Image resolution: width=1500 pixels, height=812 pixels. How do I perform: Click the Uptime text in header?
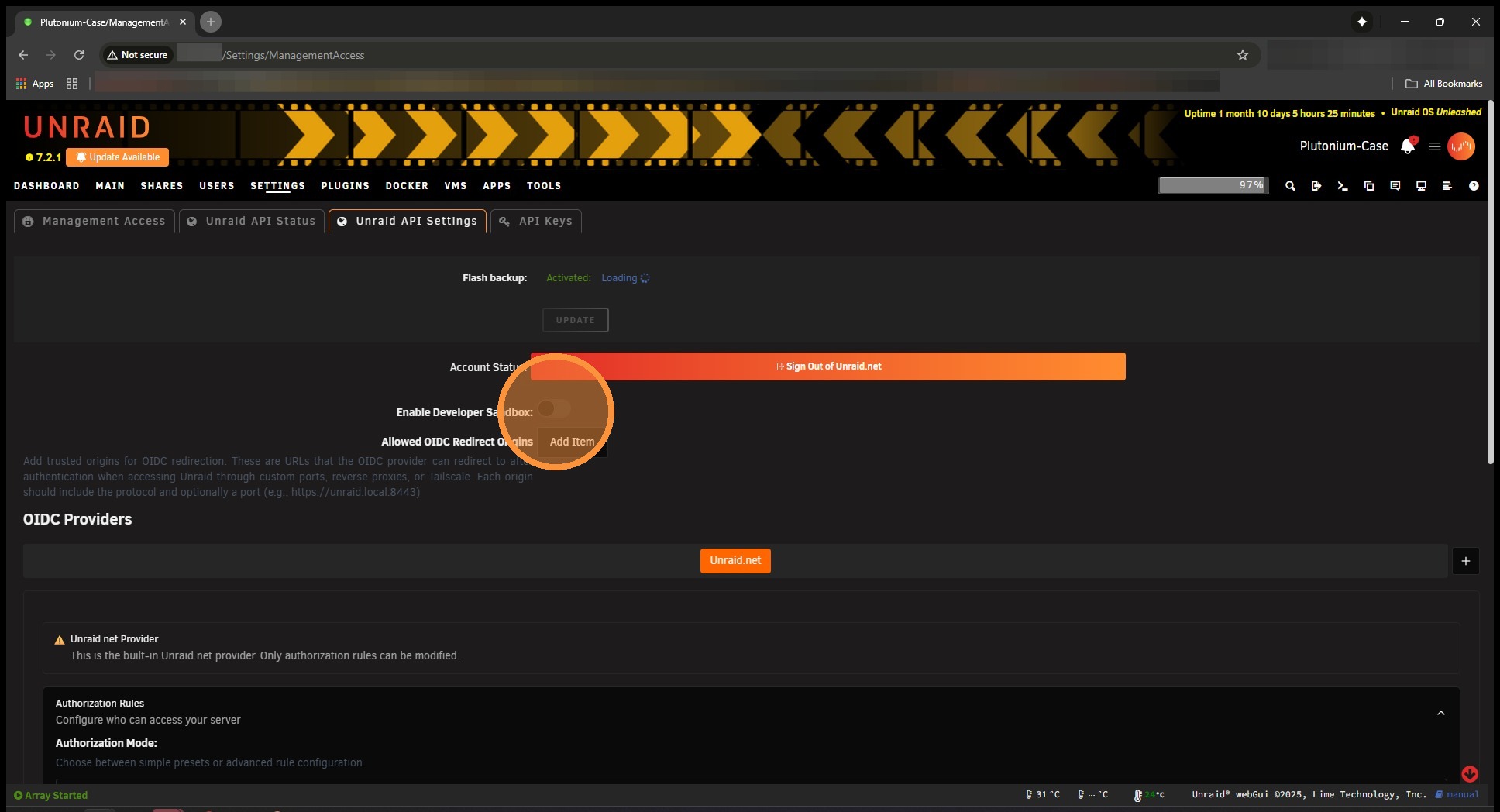(1279, 113)
